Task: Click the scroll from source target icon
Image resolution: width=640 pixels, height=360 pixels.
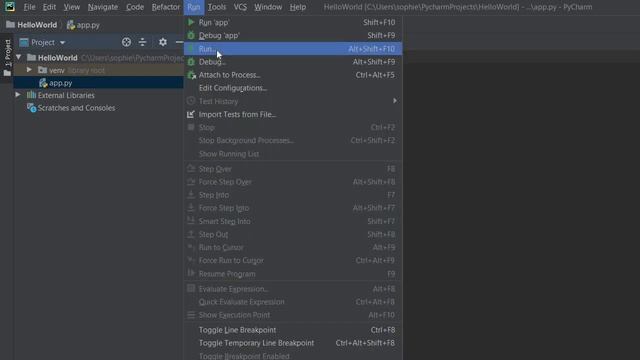Action: click(x=127, y=42)
